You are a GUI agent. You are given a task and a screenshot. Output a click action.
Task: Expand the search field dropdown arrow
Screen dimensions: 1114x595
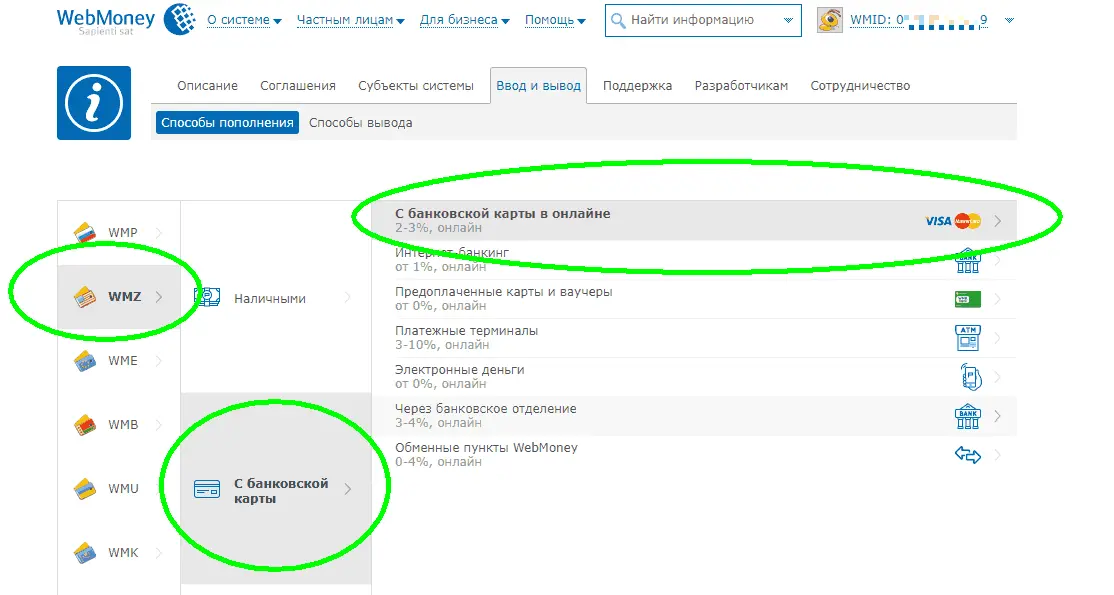click(x=788, y=21)
